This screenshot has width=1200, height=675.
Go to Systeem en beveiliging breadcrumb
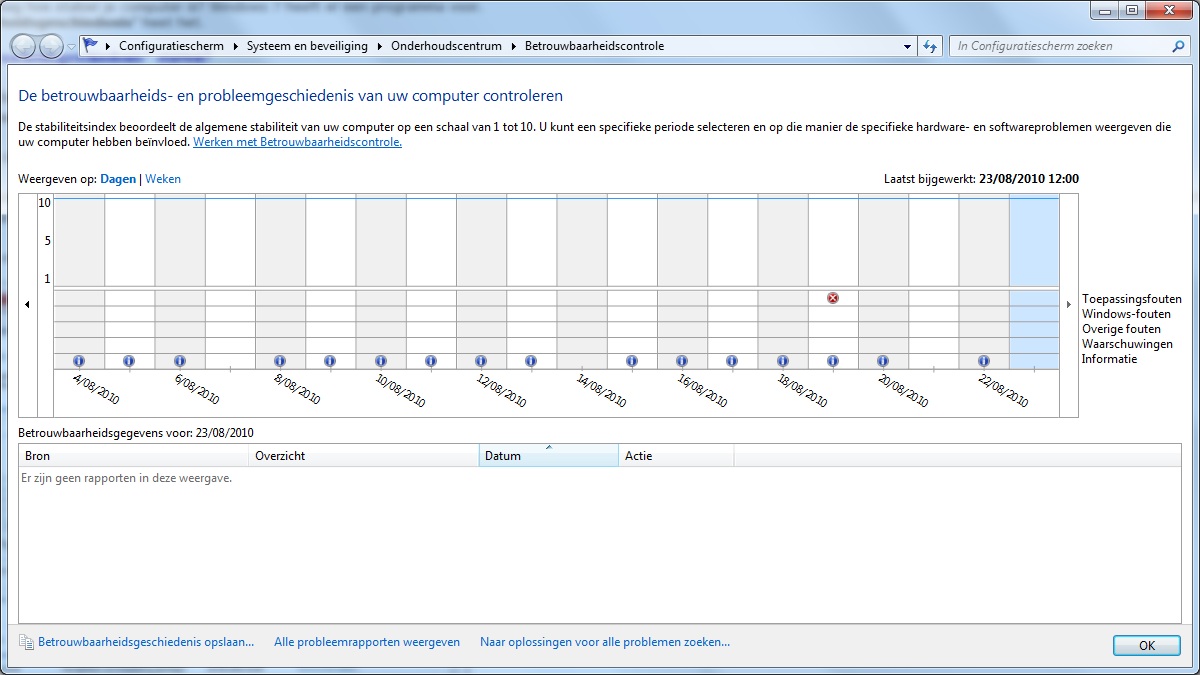point(307,46)
